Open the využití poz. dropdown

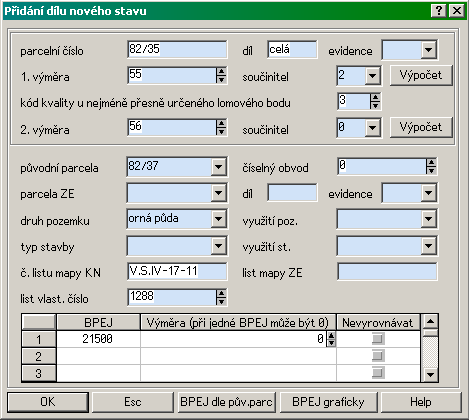coord(428,219)
